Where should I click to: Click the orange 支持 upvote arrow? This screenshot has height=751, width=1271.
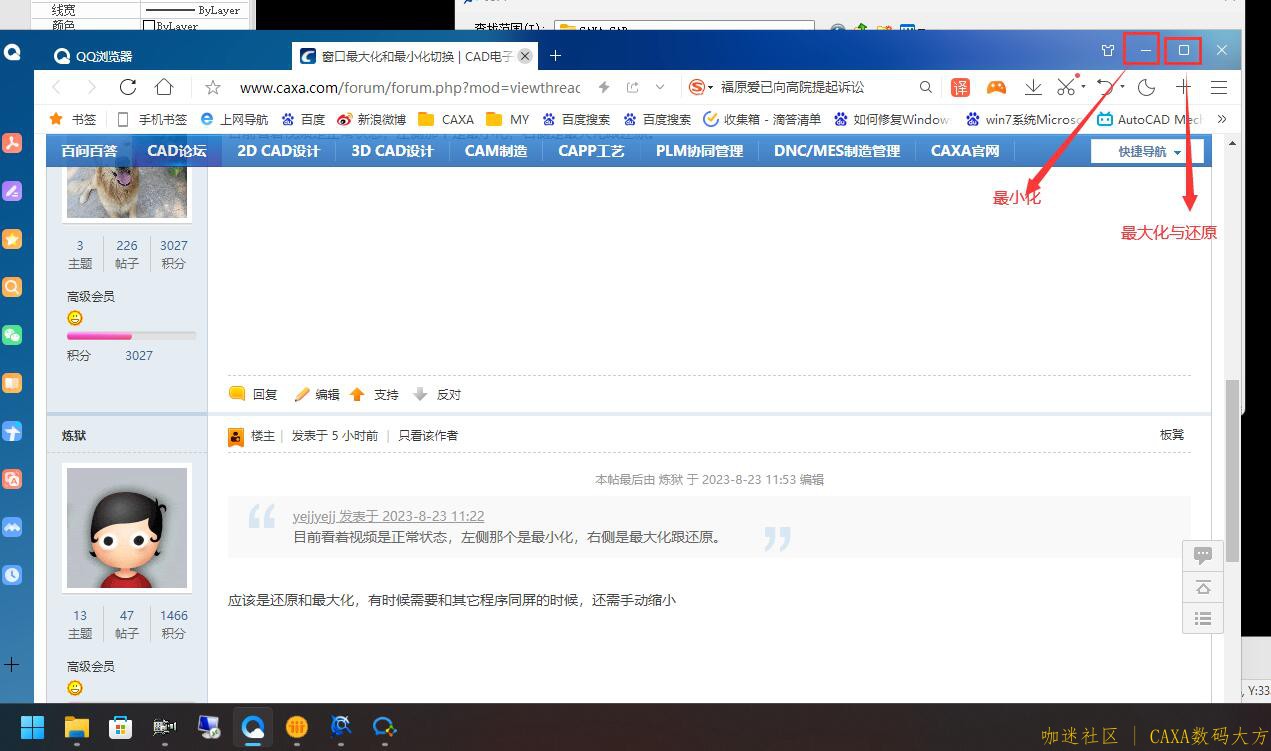click(358, 394)
